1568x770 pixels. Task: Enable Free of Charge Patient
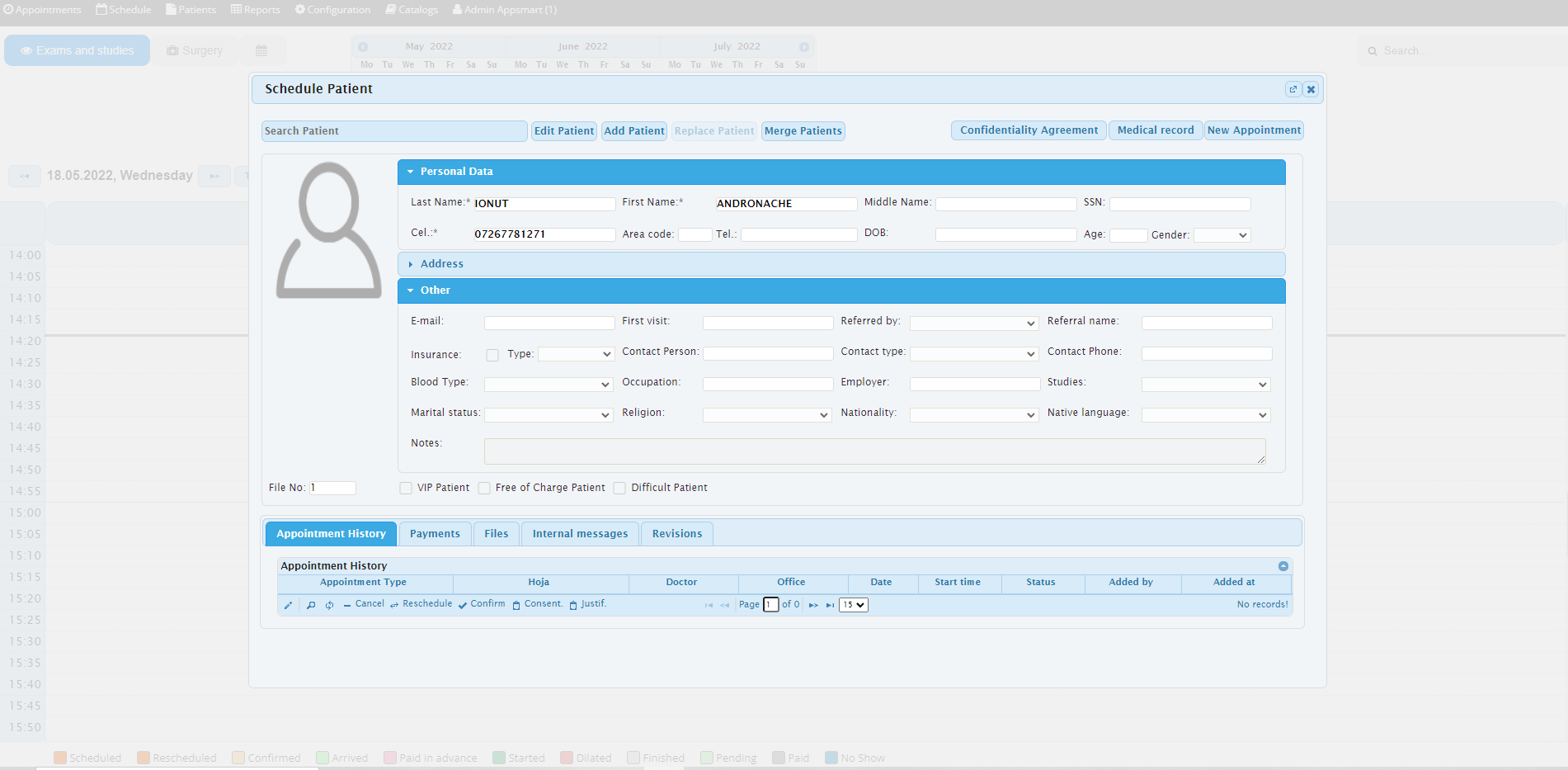point(484,488)
